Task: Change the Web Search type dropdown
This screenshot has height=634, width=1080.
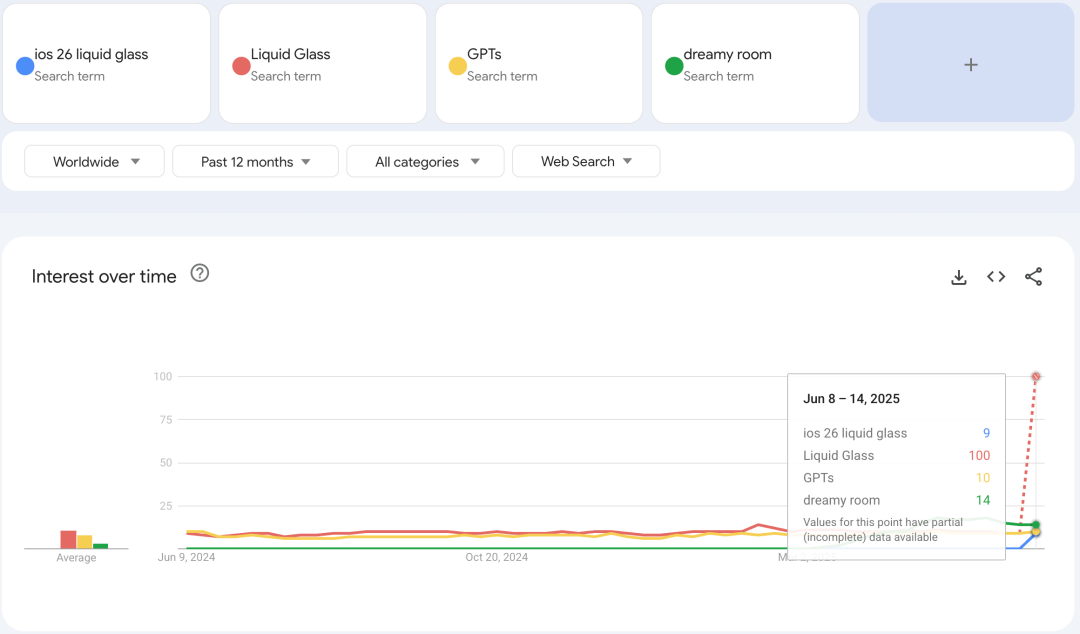Action: click(x=586, y=162)
